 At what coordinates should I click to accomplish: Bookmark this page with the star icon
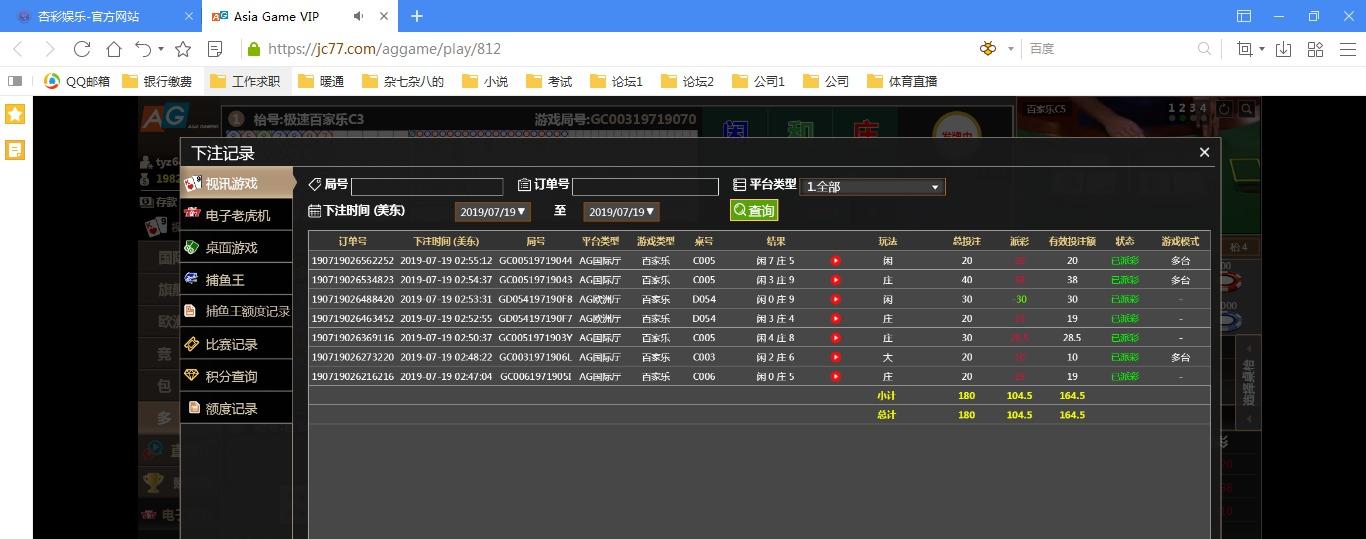[x=183, y=48]
